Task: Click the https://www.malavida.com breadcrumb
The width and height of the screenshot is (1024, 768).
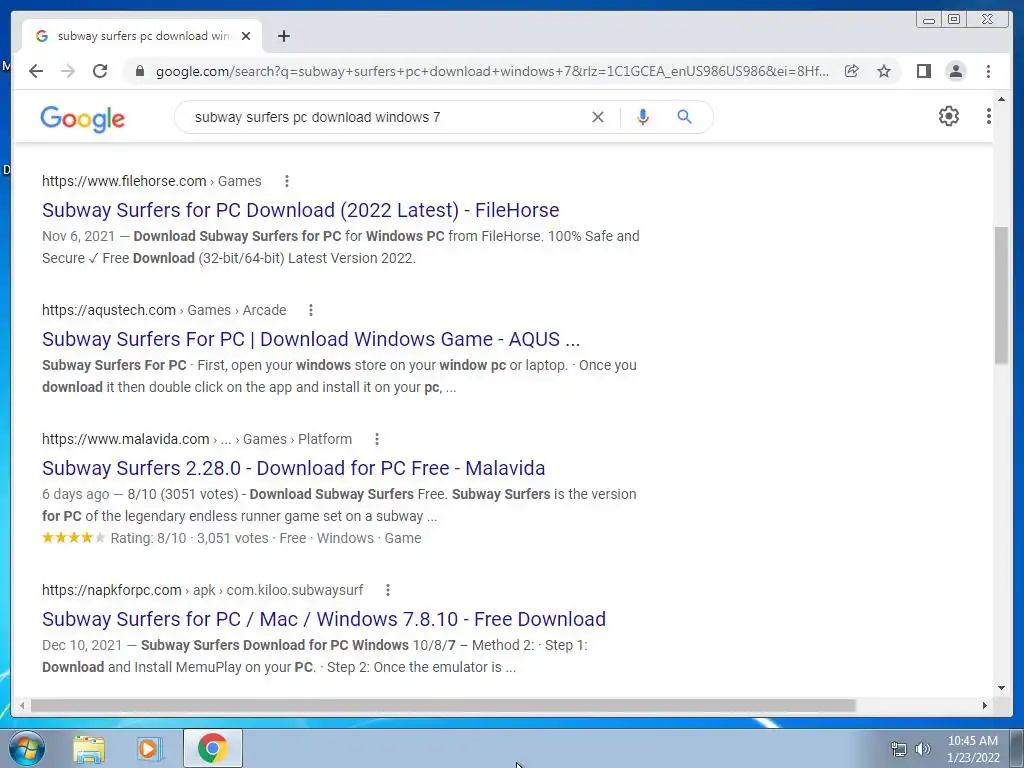Action: [125, 439]
